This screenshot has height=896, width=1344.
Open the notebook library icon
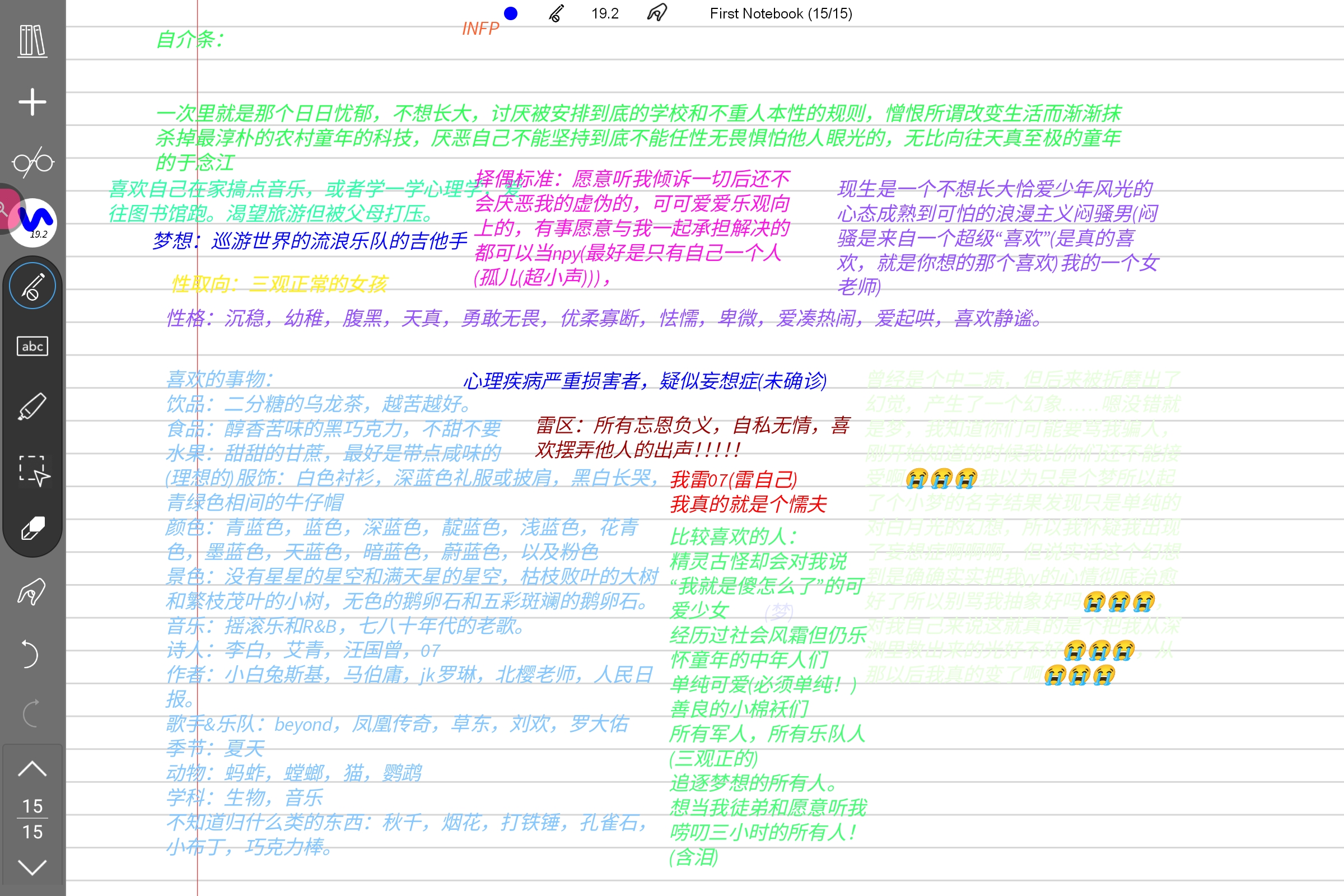pyautogui.click(x=32, y=40)
